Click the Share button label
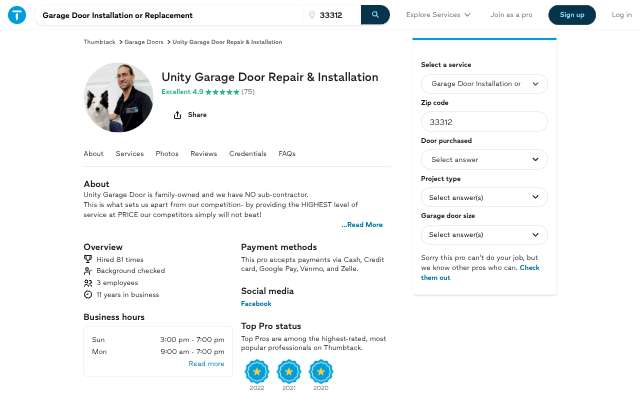This screenshot has height=400, width=640. pyautogui.click(x=197, y=115)
